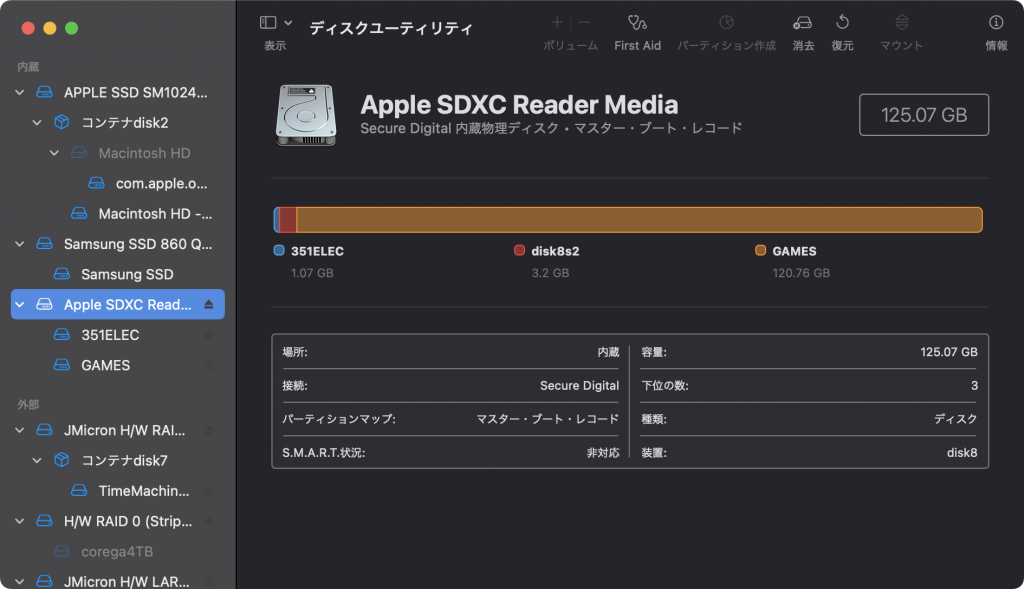Screen dimensions: 1024x589
Task: Select APPLE SSD SM1024 disk icon
Action: (x=44, y=92)
